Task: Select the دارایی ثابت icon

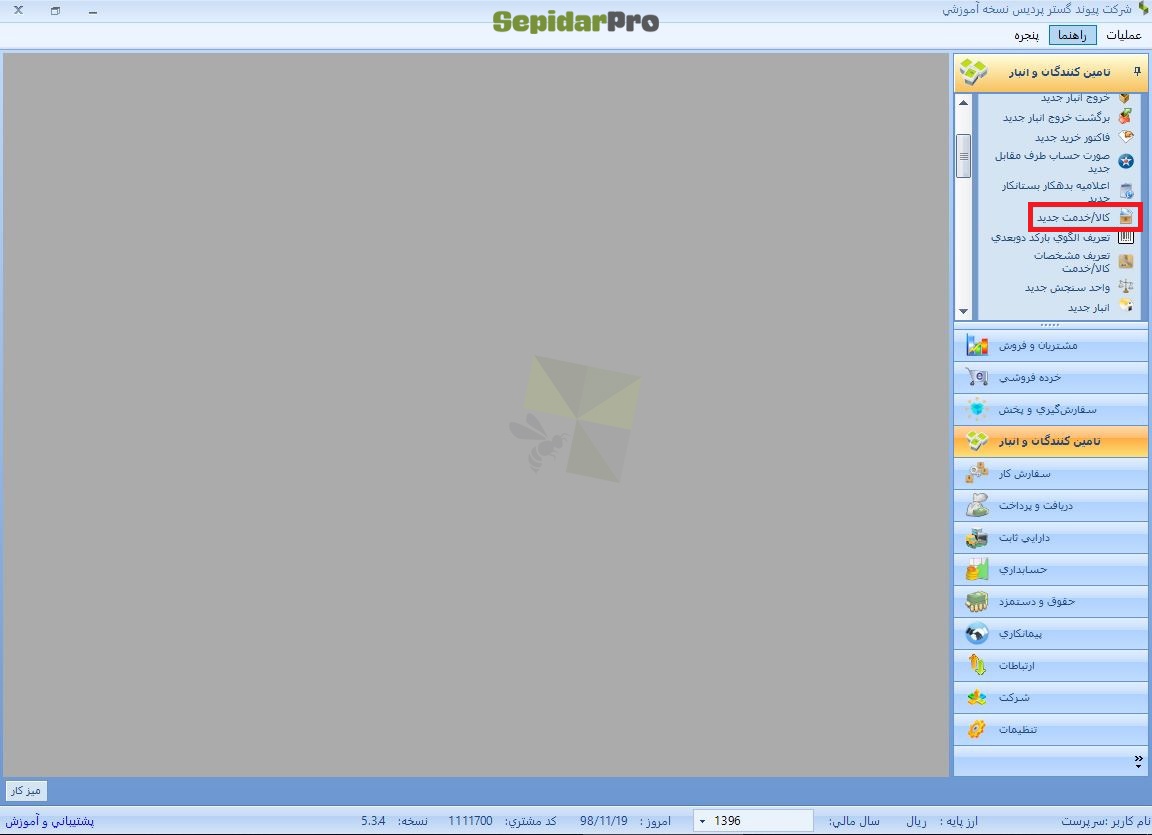Action: [x=977, y=538]
